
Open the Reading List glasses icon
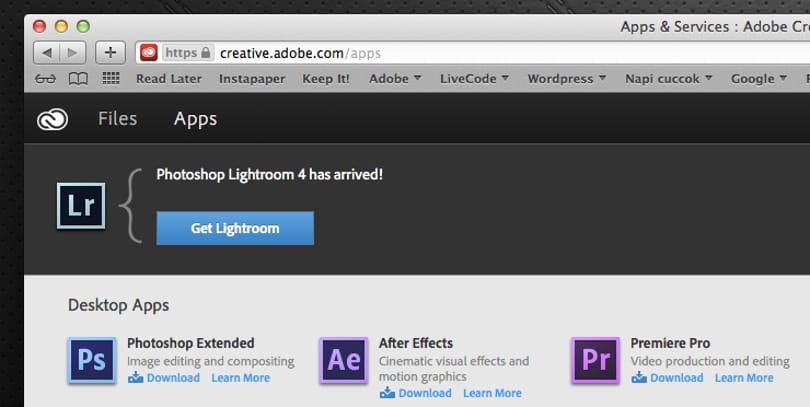(45, 79)
